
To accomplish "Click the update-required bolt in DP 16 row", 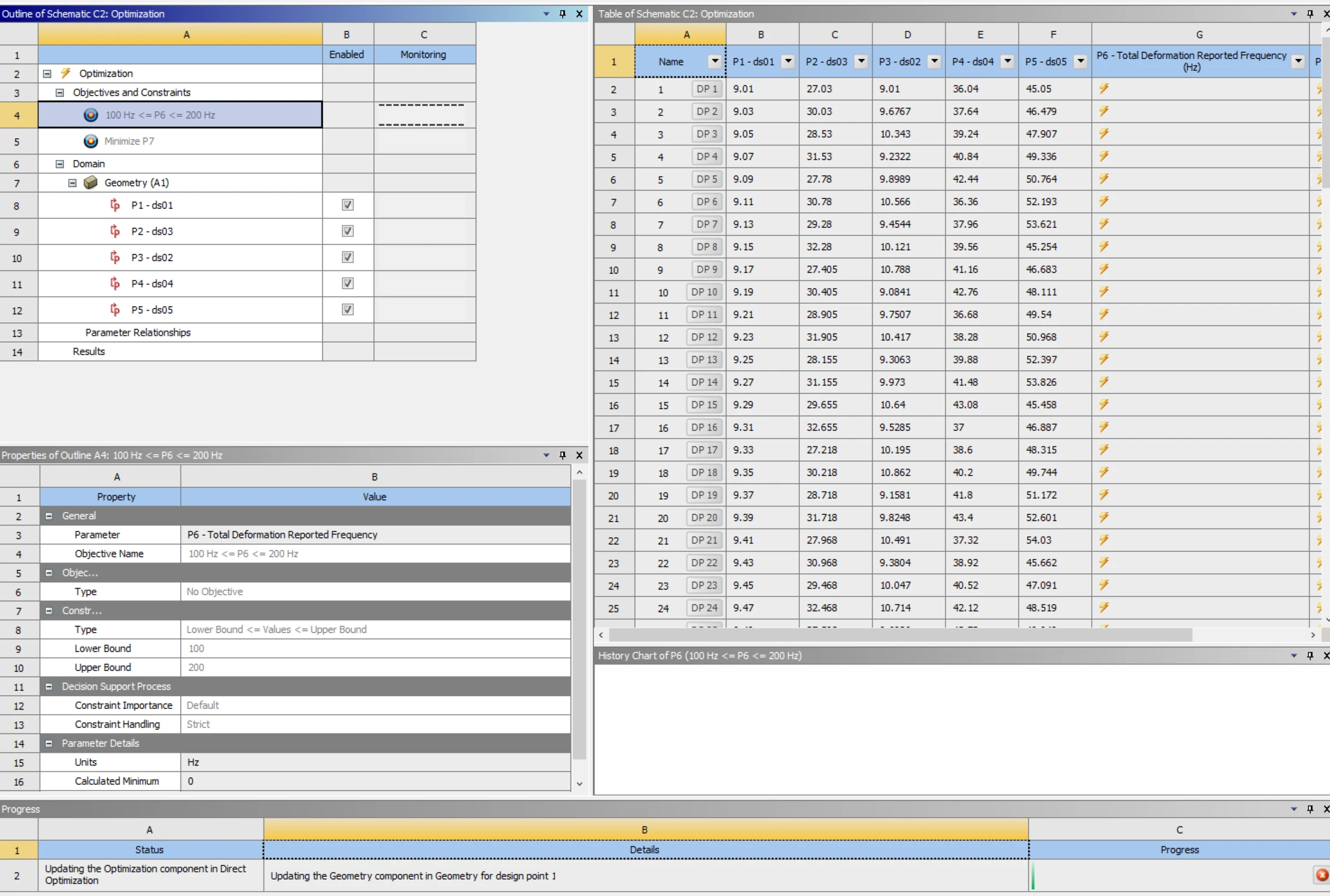I will pyautogui.click(x=1104, y=427).
